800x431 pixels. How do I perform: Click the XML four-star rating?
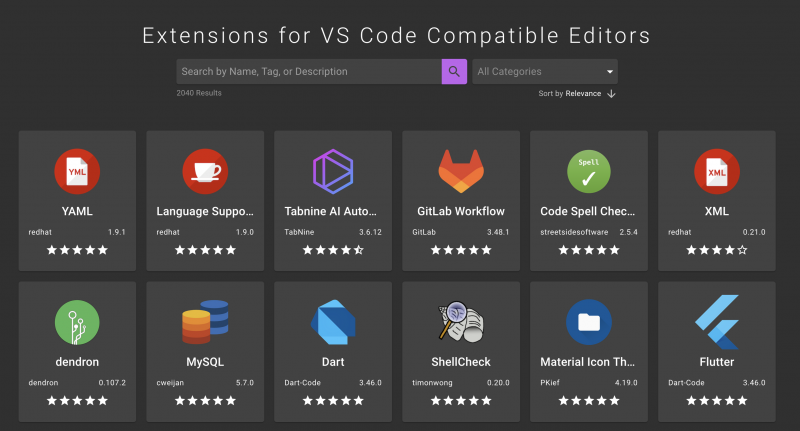click(x=717, y=250)
